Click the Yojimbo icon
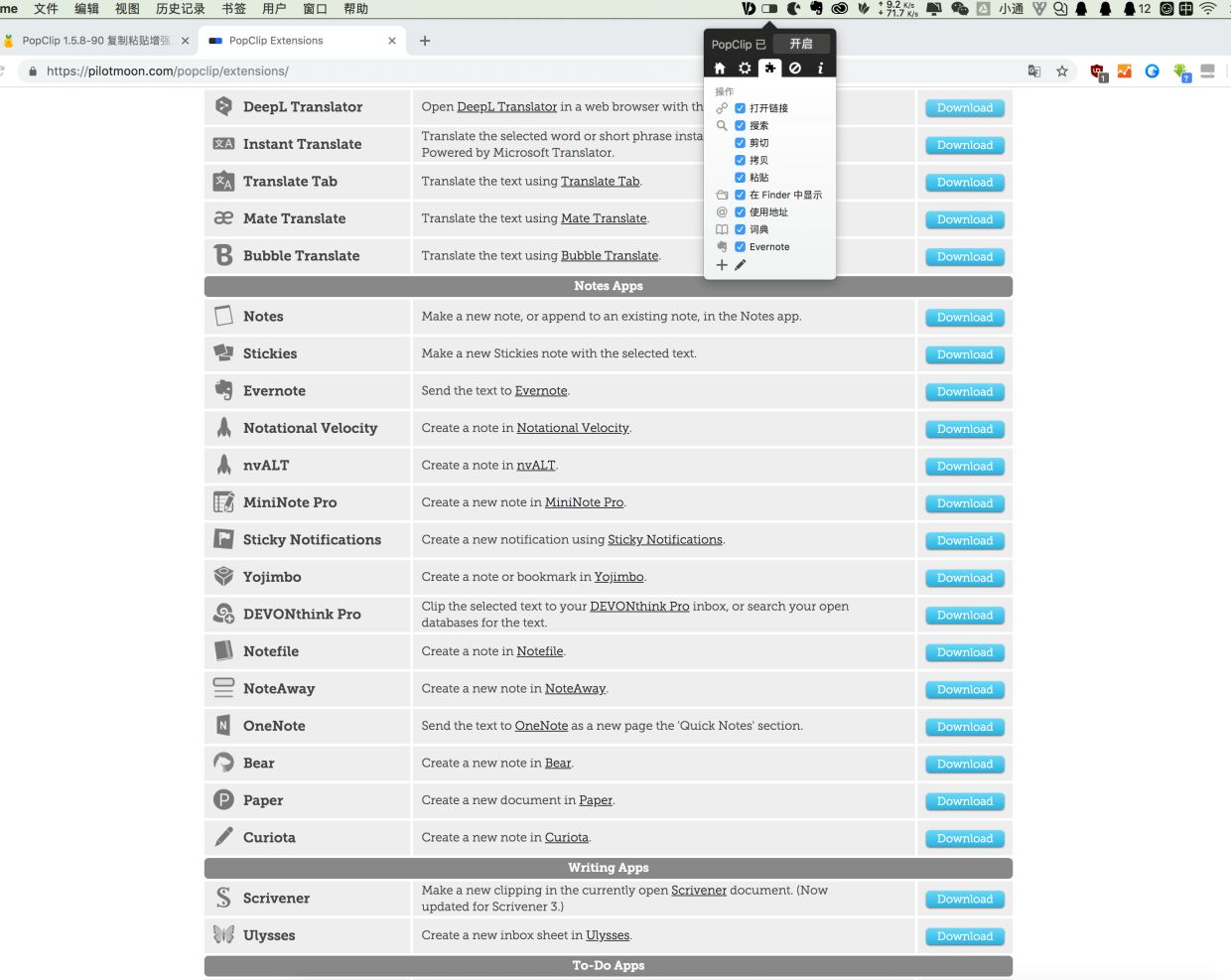Image resolution: width=1231 pixels, height=980 pixels. click(223, 576)
